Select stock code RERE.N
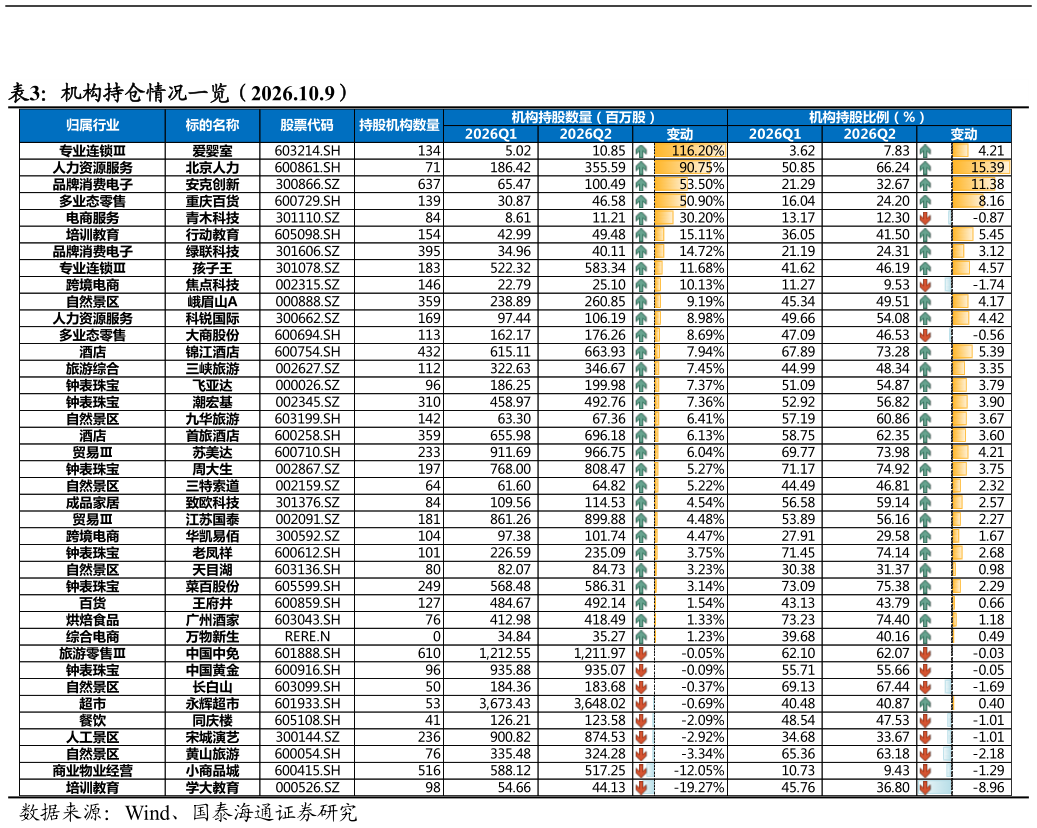The width and height of the screenshot is (1037, 828). tap(308, 637)
